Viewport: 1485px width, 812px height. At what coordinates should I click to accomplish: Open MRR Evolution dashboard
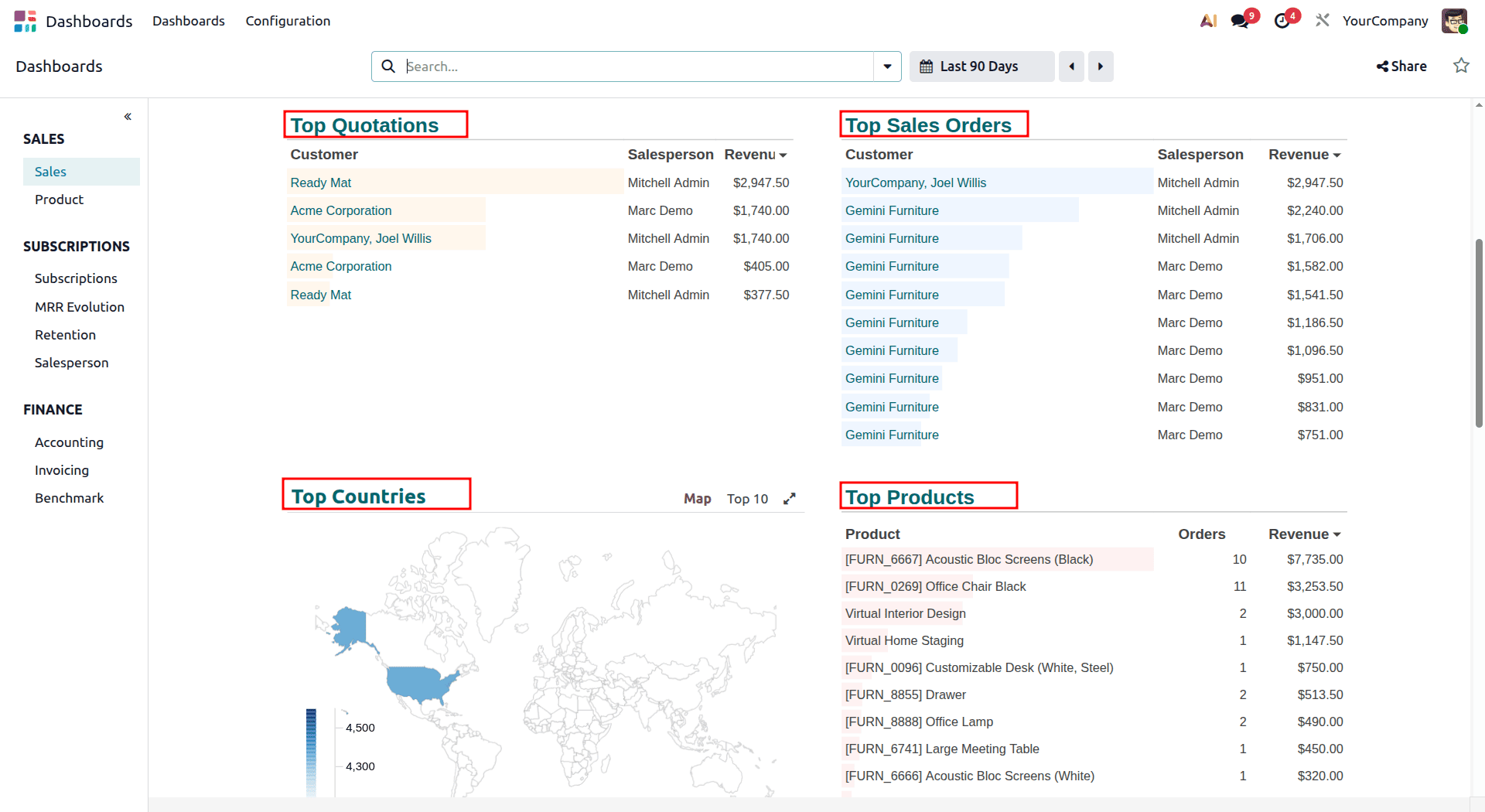[x=81, y=307]
